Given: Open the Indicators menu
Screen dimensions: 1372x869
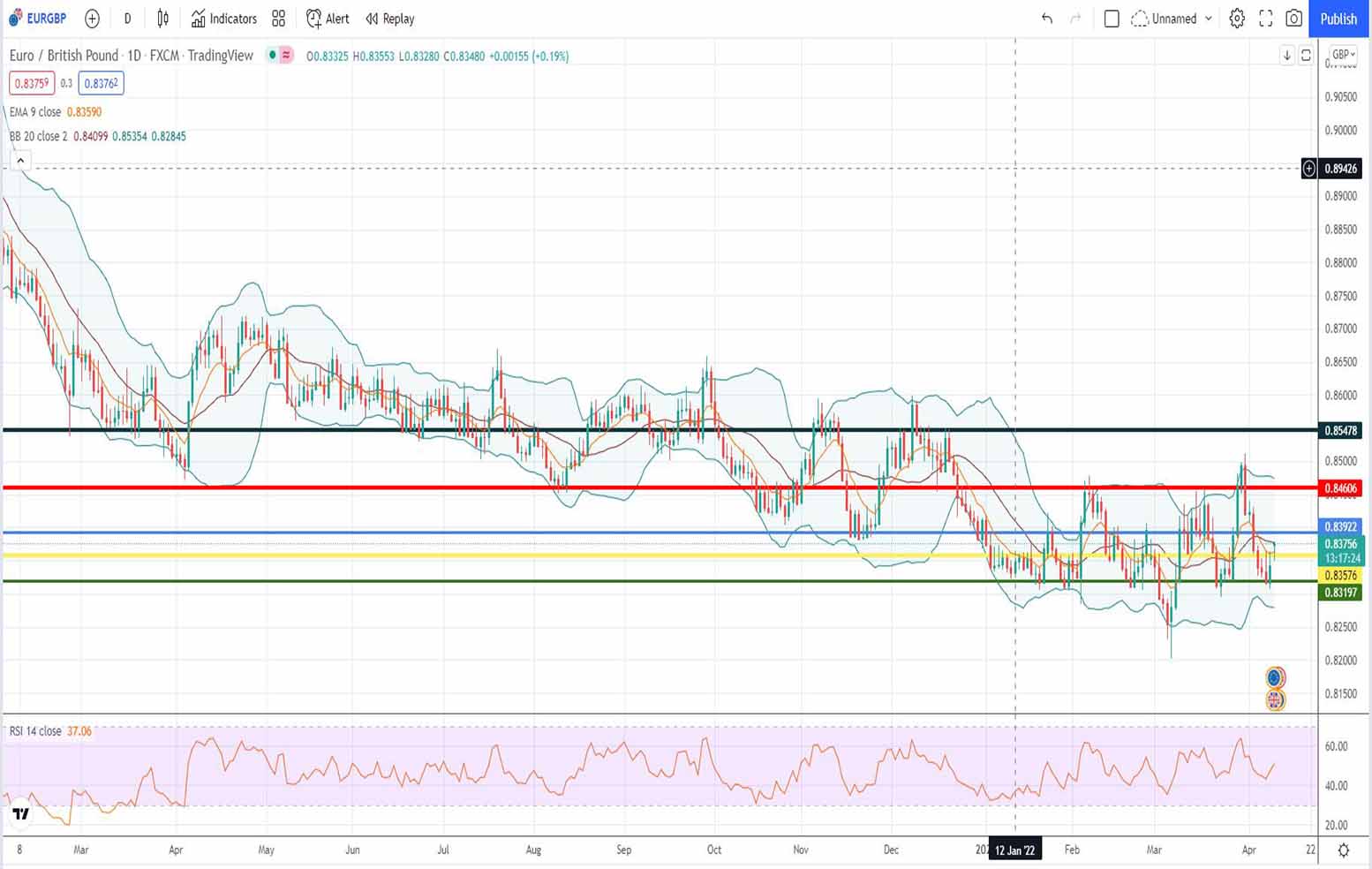Looking at the screenshot, I should [224, 19].
